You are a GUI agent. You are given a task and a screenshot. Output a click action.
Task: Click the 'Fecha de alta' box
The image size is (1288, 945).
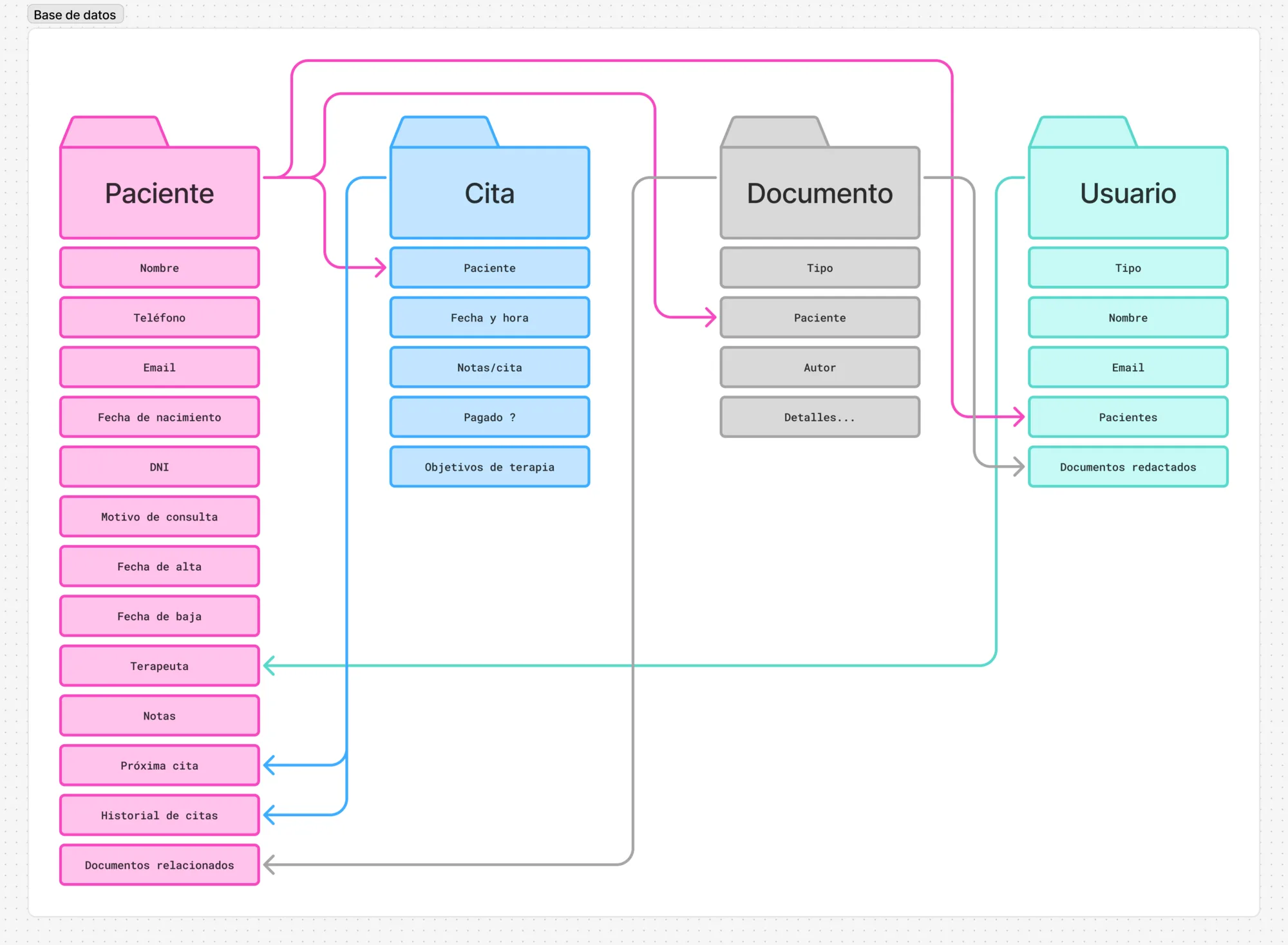pyautogui.click(x=160, y=566)
